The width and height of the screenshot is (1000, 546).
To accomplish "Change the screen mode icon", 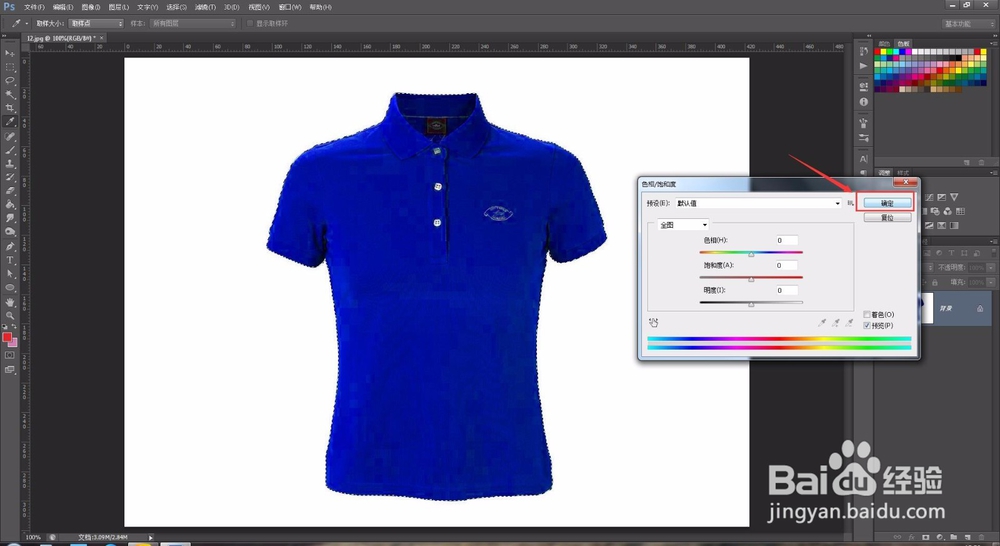I will 10,369.
